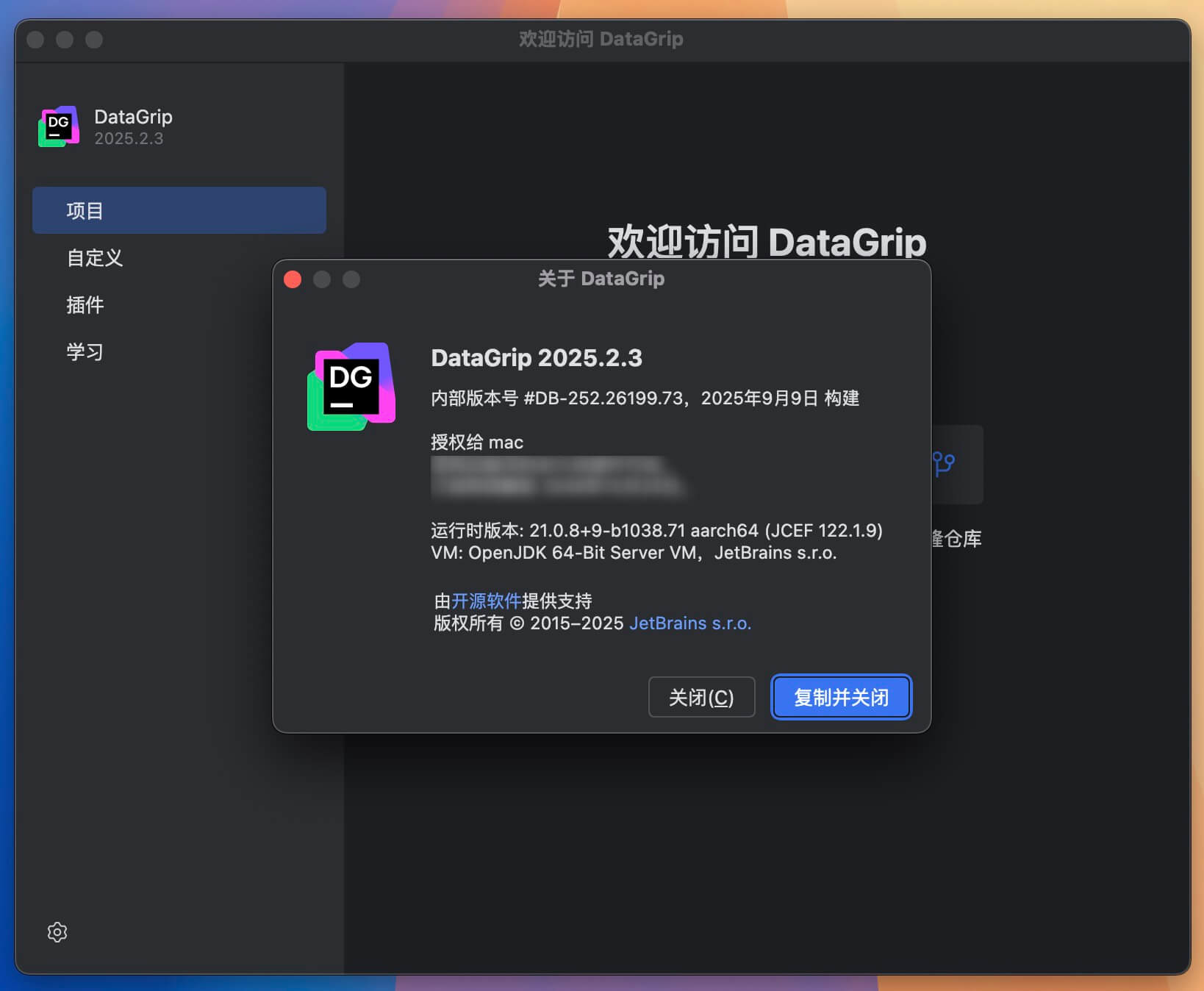The height and width of the screenshot is (991, 1204).
Task: Open the JetBrains s.r.o. link
Action: coord(690,623)
